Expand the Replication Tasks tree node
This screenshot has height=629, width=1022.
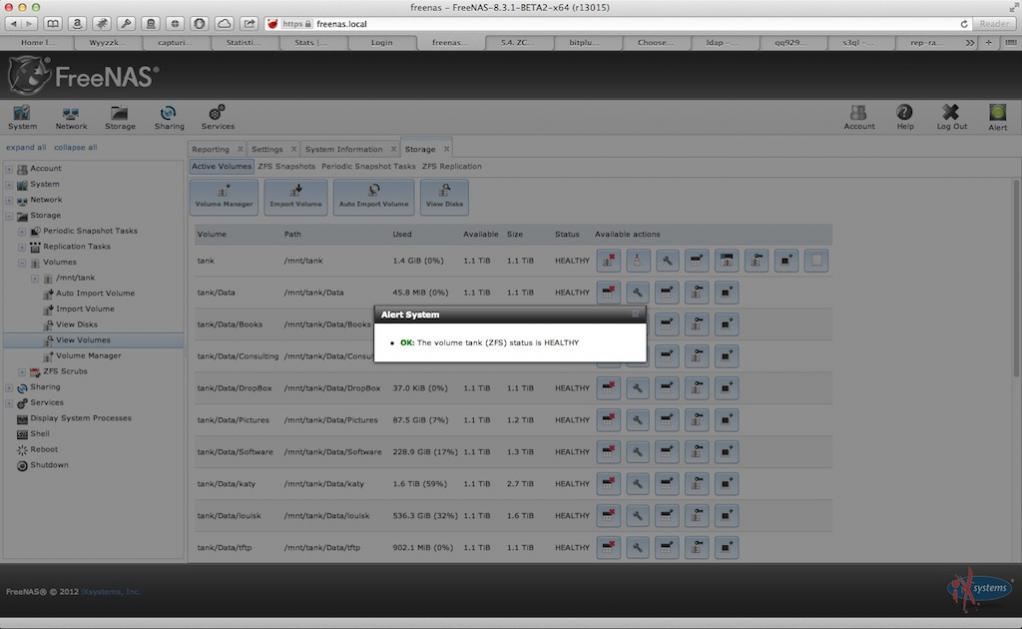(22, 247)
